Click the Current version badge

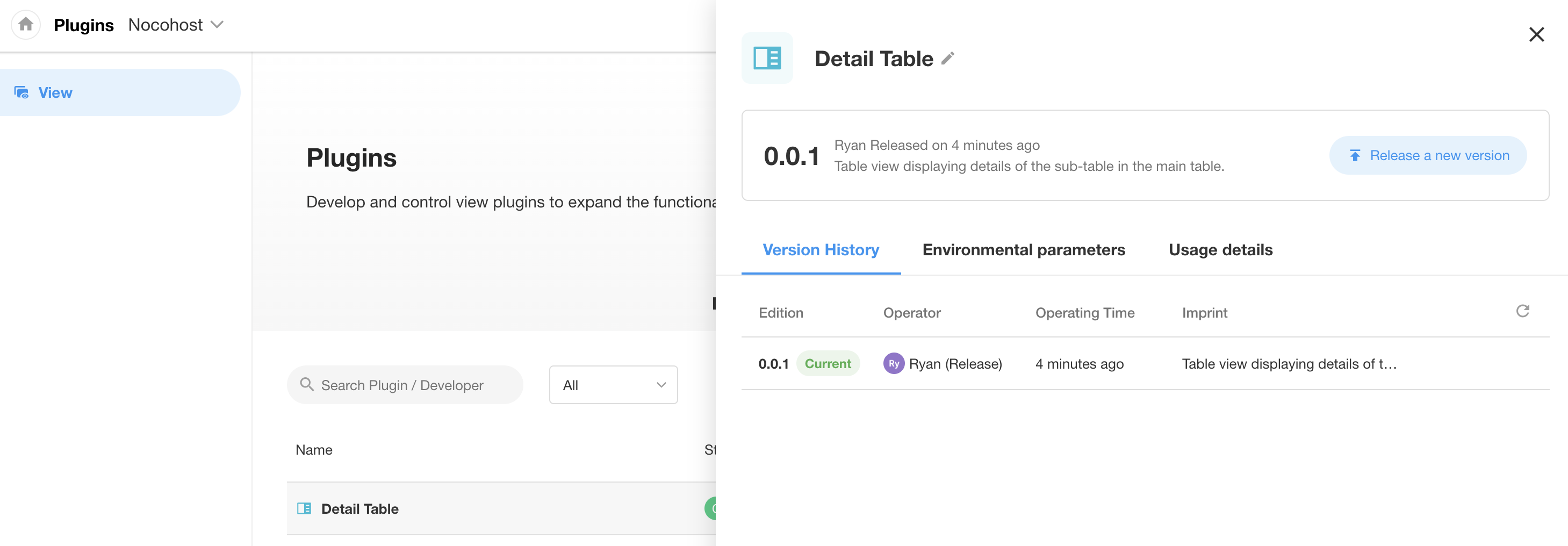pyautogui.click(x=828, y=363)
